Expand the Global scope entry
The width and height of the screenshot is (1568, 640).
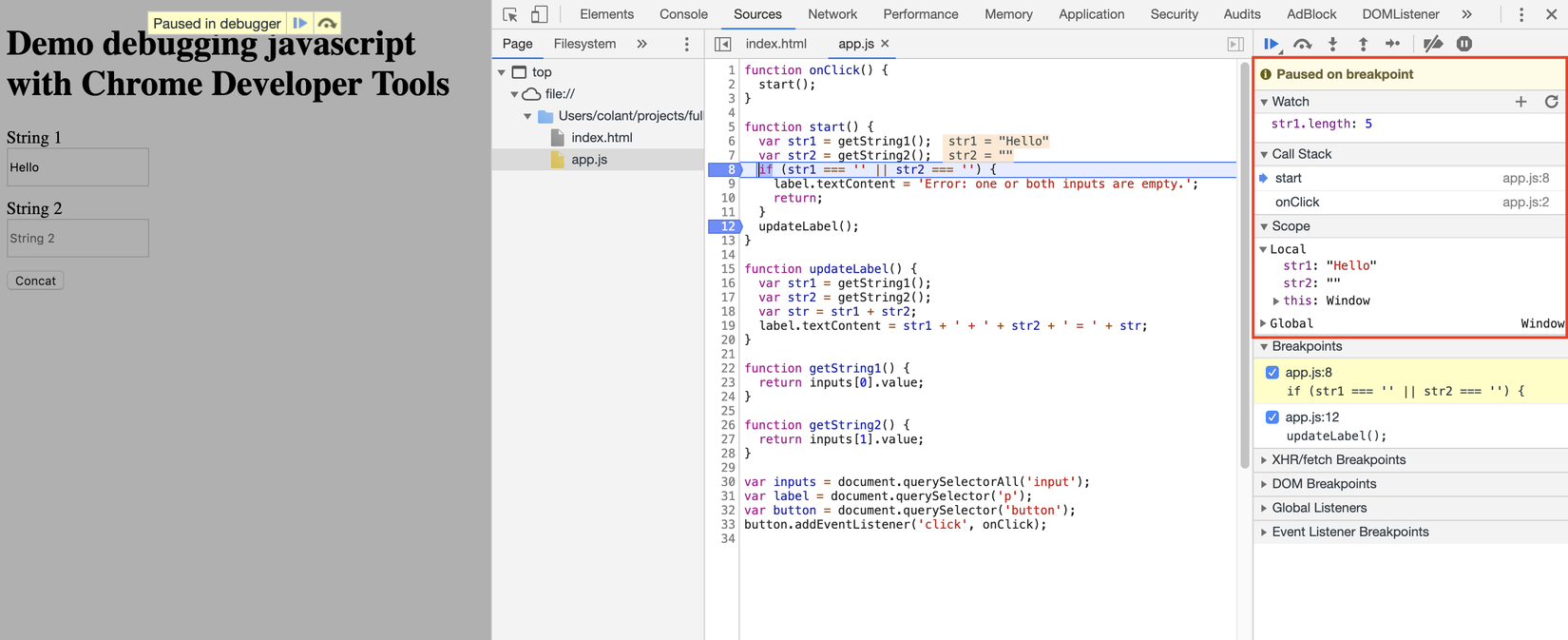pyautogui.click(x=1264, y=323)
